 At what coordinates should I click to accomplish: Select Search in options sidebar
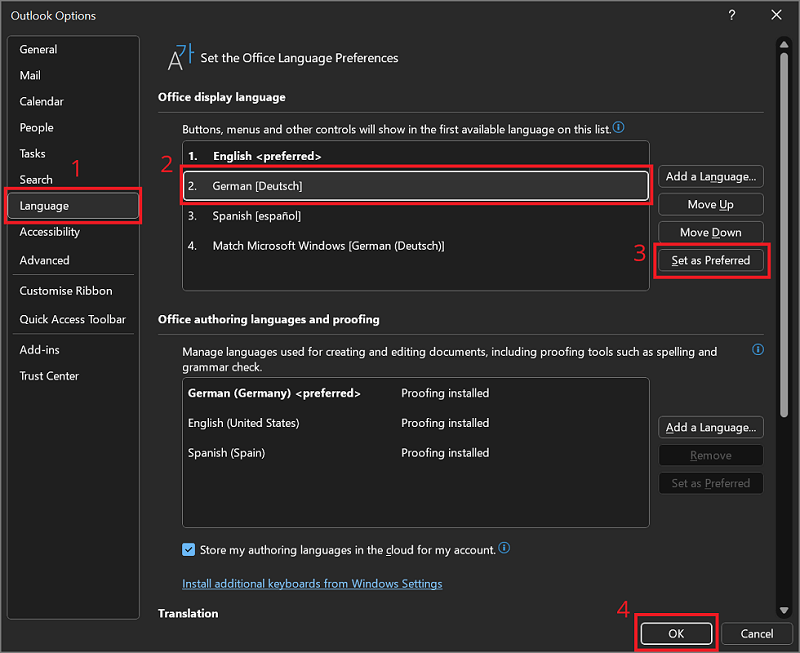[x=73, y=180]
